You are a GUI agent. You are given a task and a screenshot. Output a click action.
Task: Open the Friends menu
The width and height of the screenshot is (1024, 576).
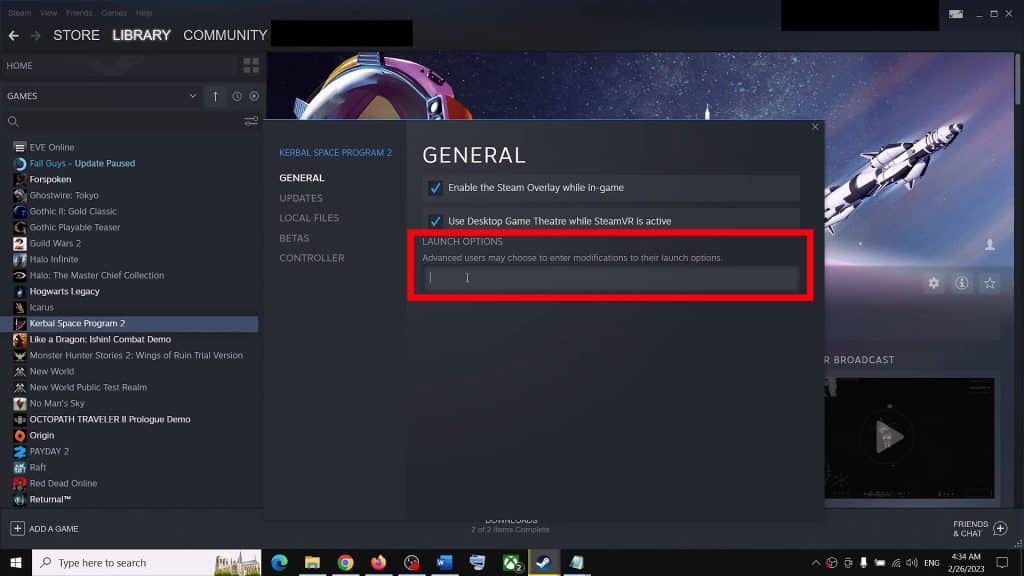79,13
